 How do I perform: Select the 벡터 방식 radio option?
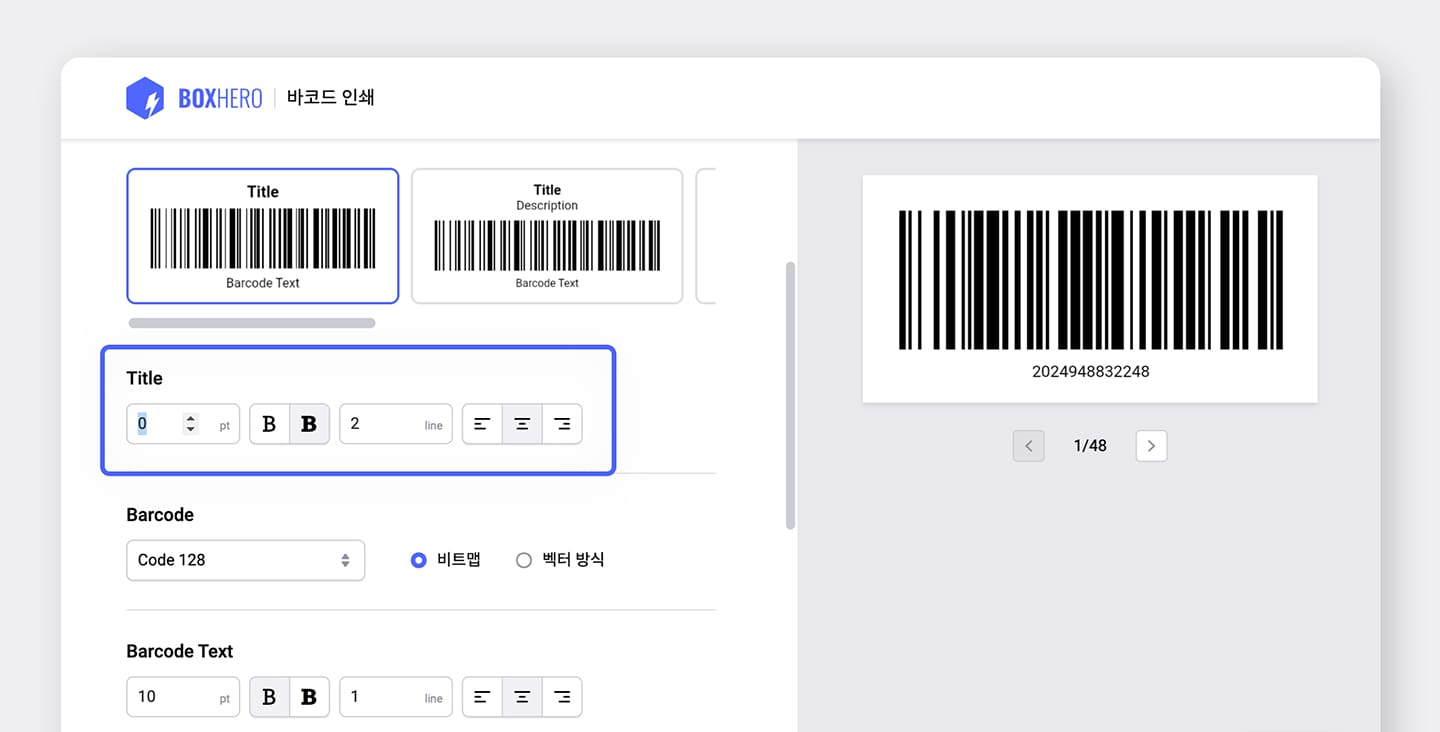[x=523, y=560]
